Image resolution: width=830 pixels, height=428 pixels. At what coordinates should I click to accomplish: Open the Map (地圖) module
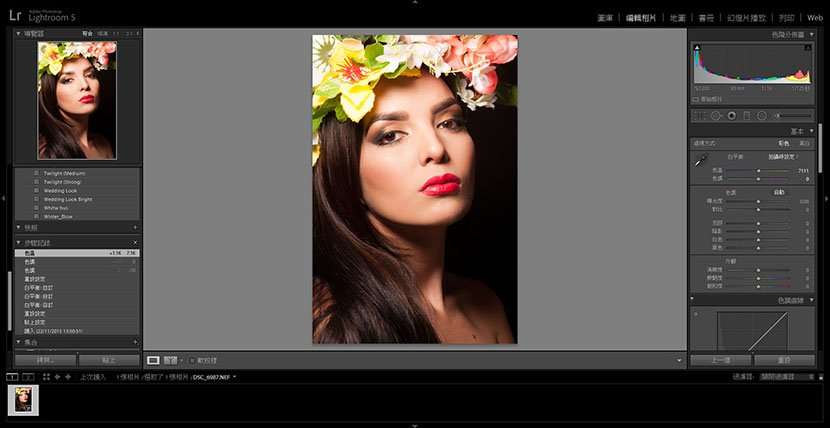678,18
